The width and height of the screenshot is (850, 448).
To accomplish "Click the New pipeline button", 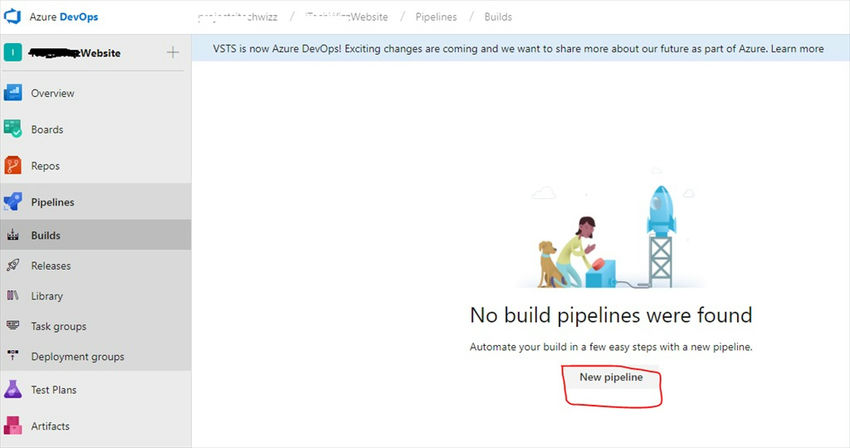I will 611,377.
